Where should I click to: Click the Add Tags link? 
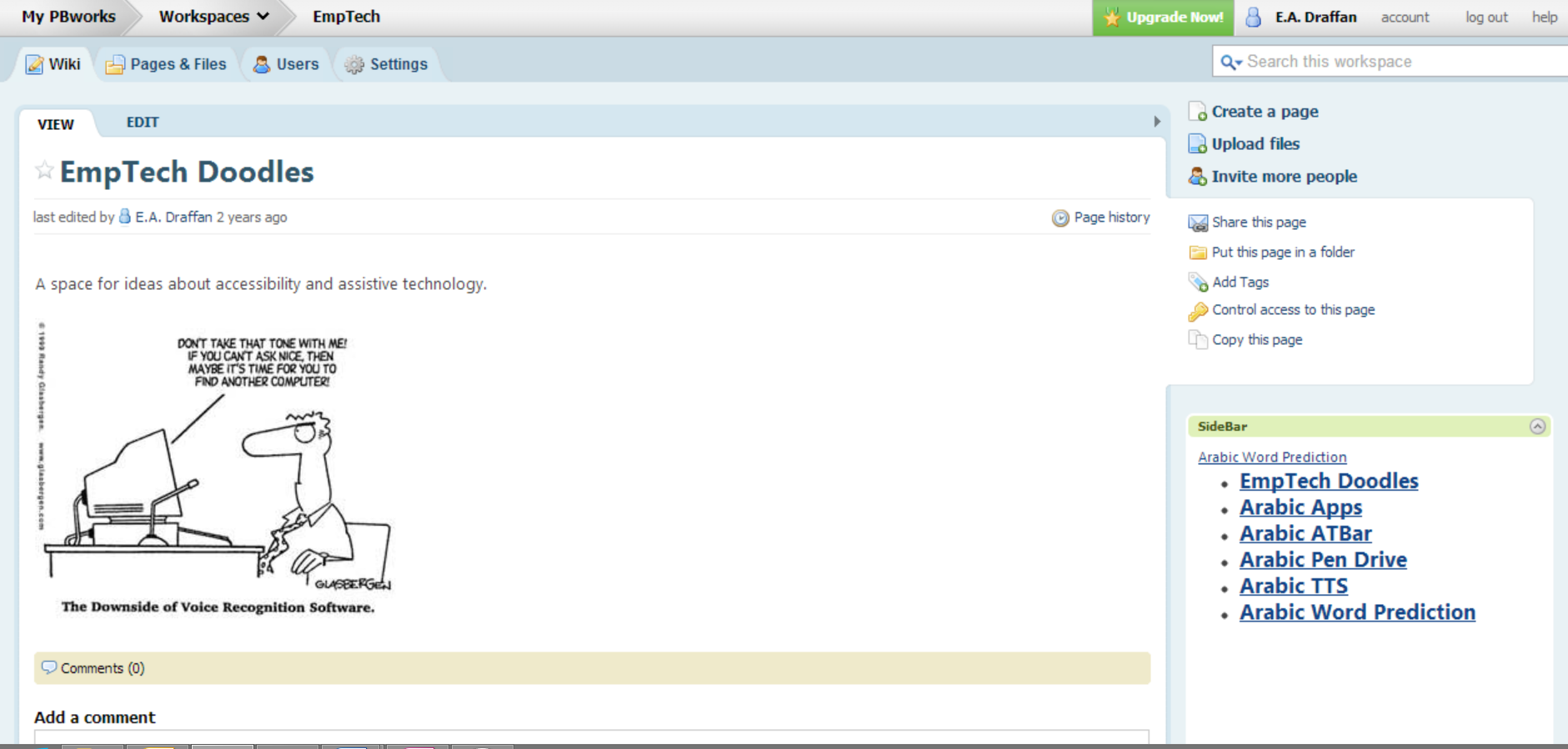tap(1240, 282)
